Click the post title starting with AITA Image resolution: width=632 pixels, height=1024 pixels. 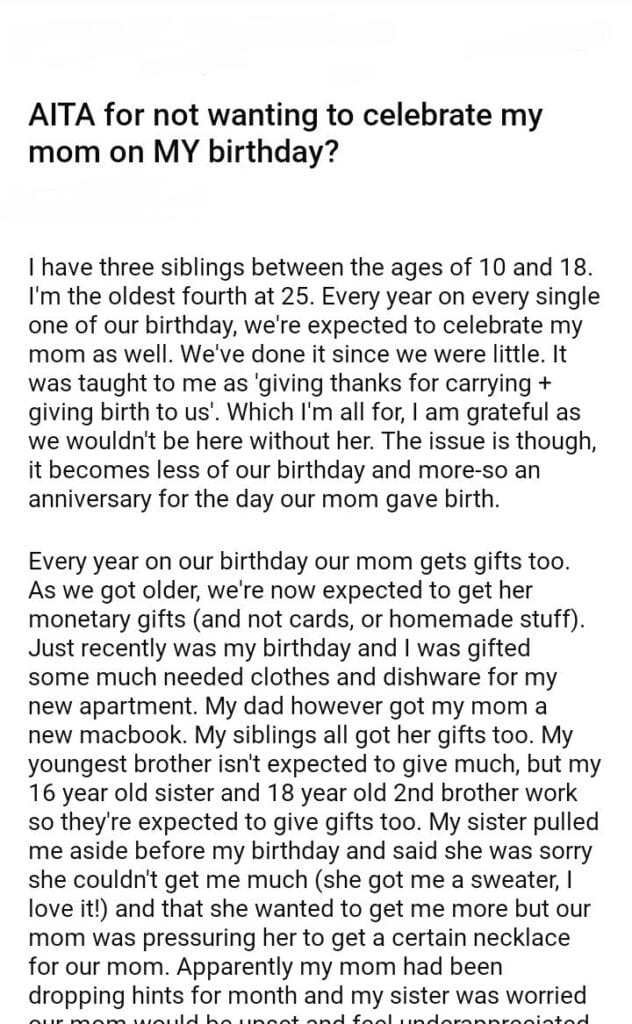(286, 129)
